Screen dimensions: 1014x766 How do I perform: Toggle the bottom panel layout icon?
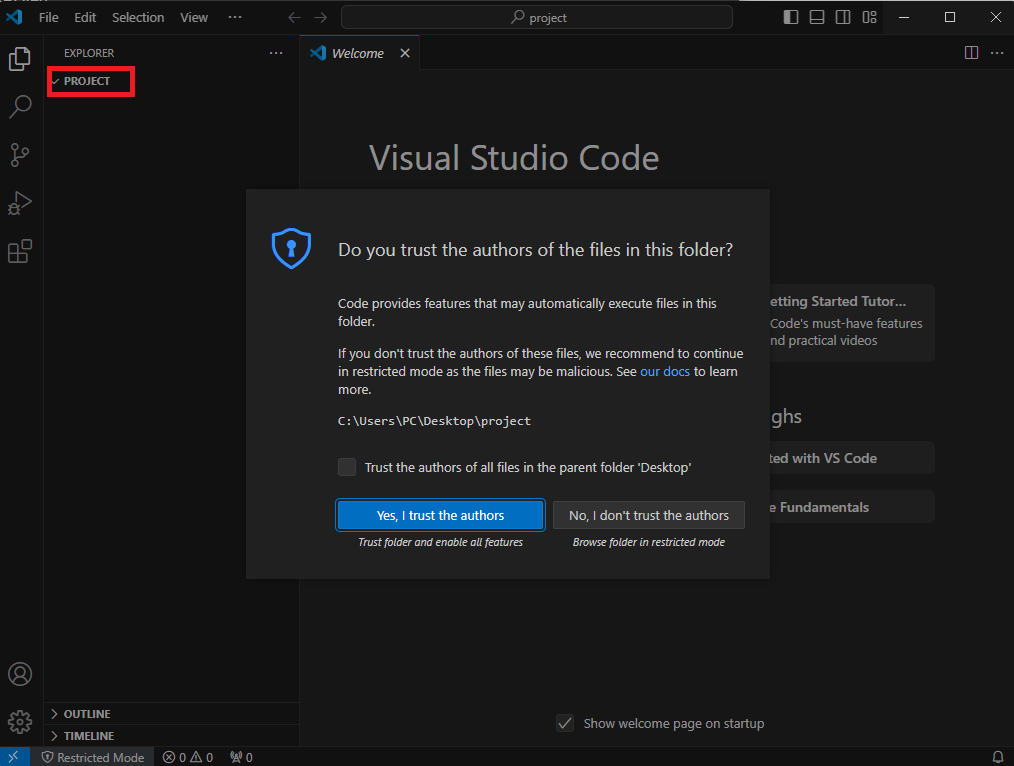coord(817,17)
